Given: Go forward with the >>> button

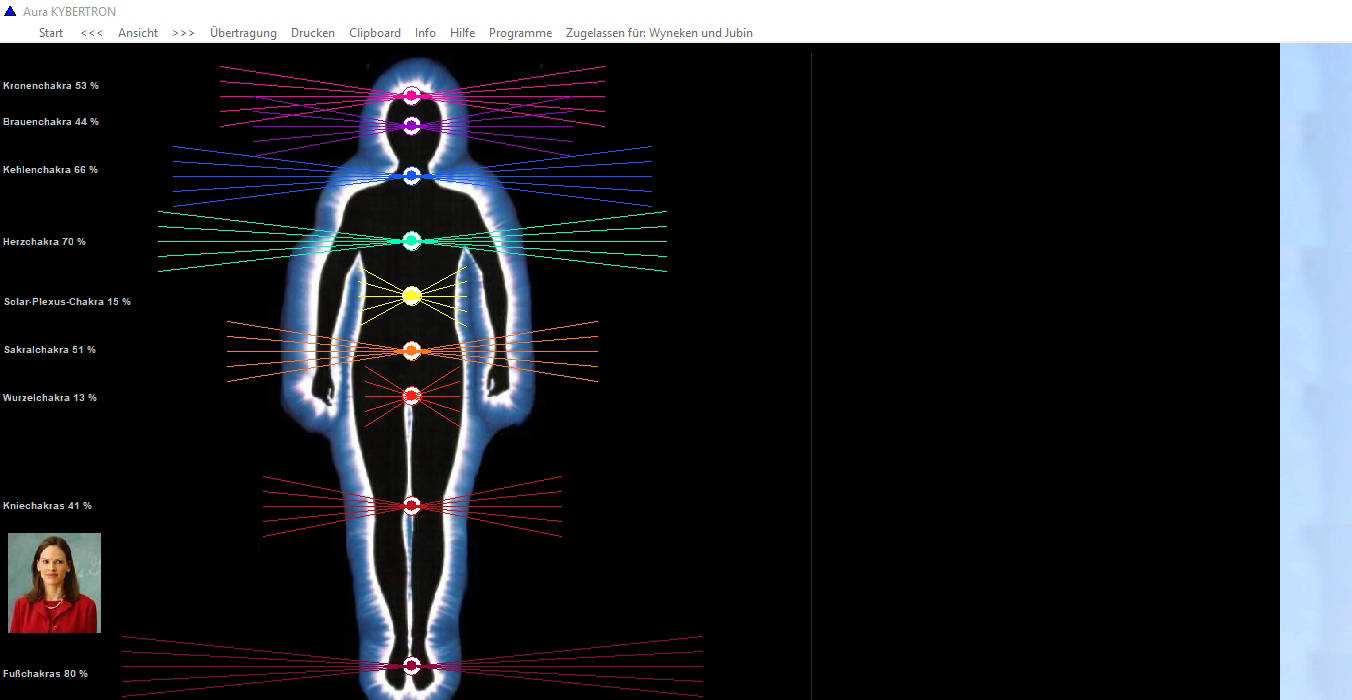Looking at the screenshot, I should click(x=183, y=33).
